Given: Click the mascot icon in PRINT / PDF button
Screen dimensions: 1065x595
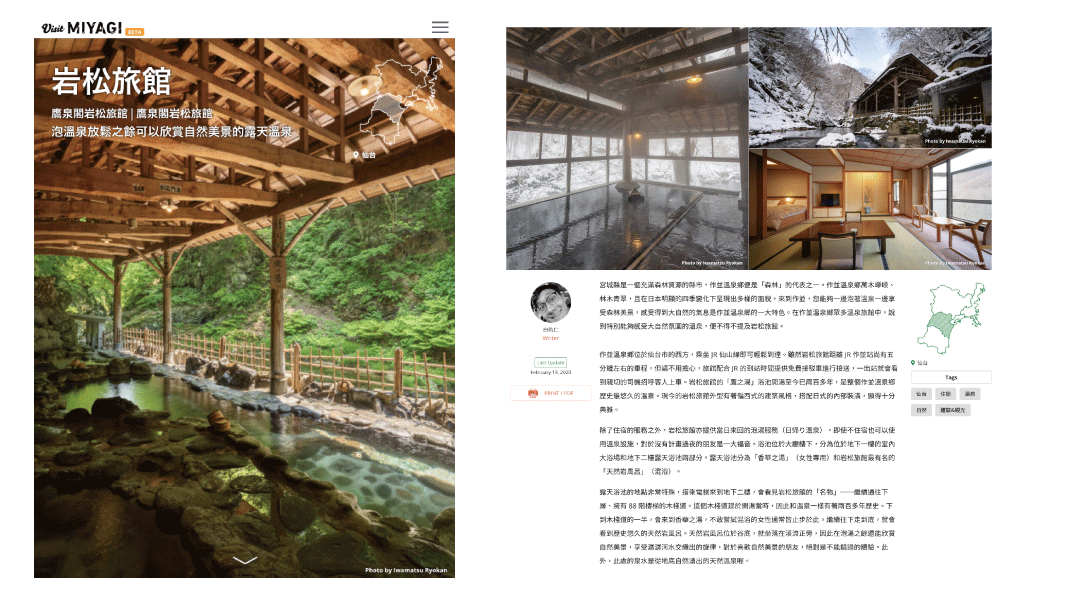Looking at the screenshot, I should pyautogui.click(x=533, y=393).
